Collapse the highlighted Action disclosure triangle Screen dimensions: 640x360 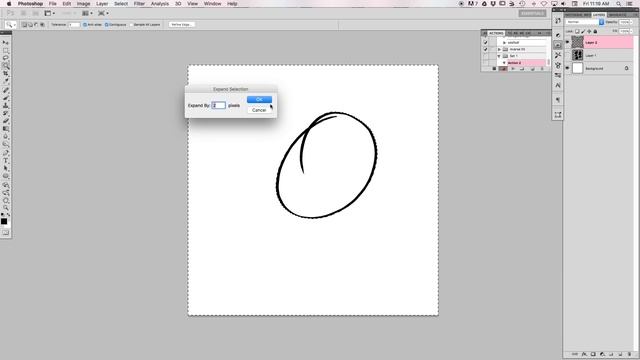[504, 63]
